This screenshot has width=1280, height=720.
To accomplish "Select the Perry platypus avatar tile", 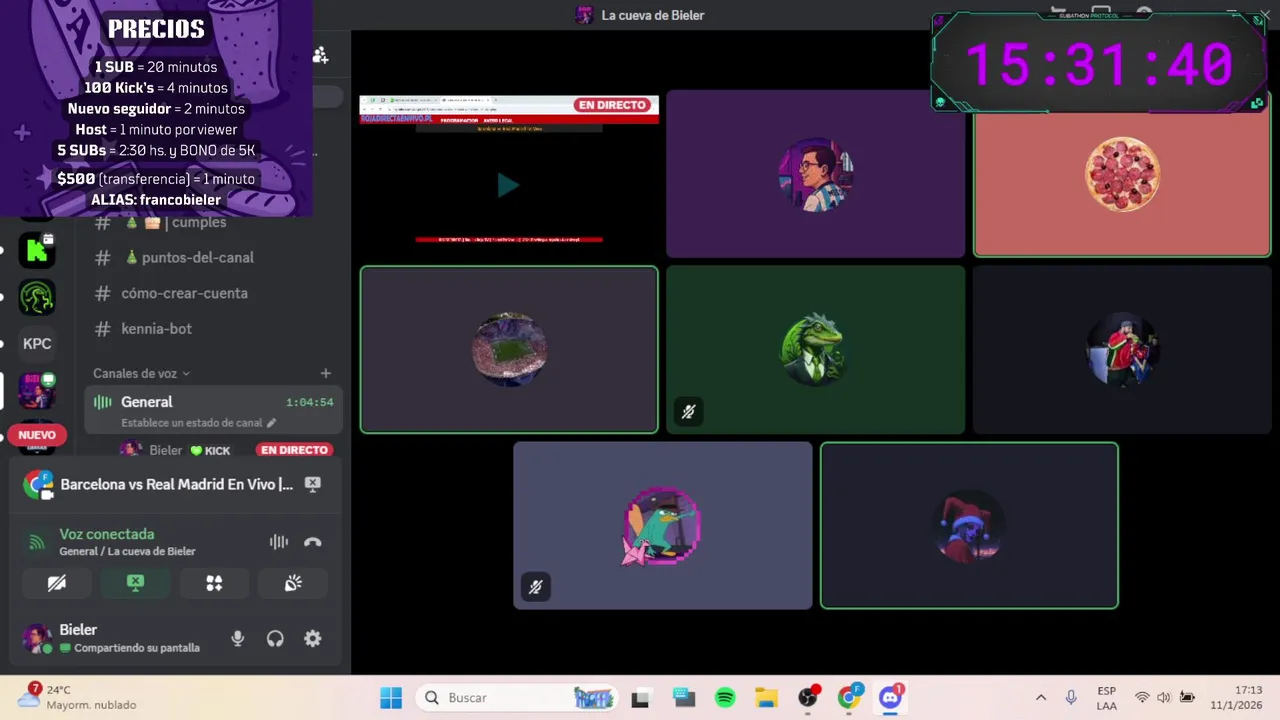I will coord(663,525).
